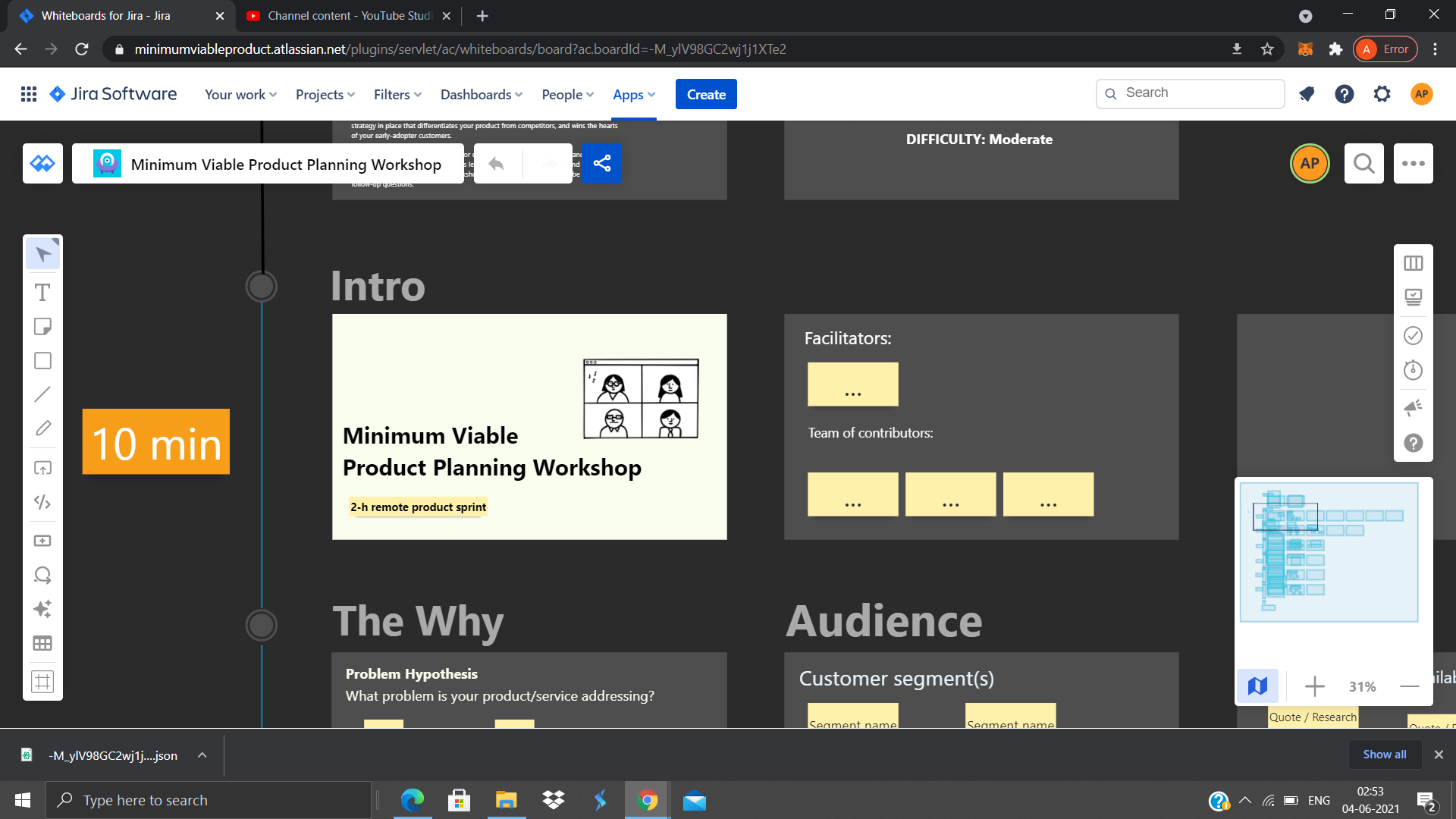Open the voting checkmark panel
The height and width of the screenshot is (819, 1456).
pyautogui.click(x=1413, y=335)
